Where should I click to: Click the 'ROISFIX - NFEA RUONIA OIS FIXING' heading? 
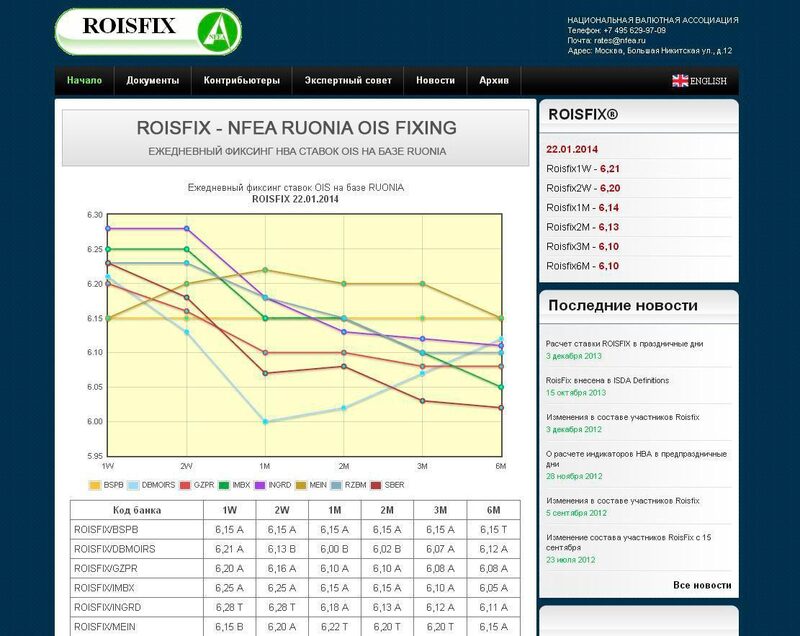[296, 128]
